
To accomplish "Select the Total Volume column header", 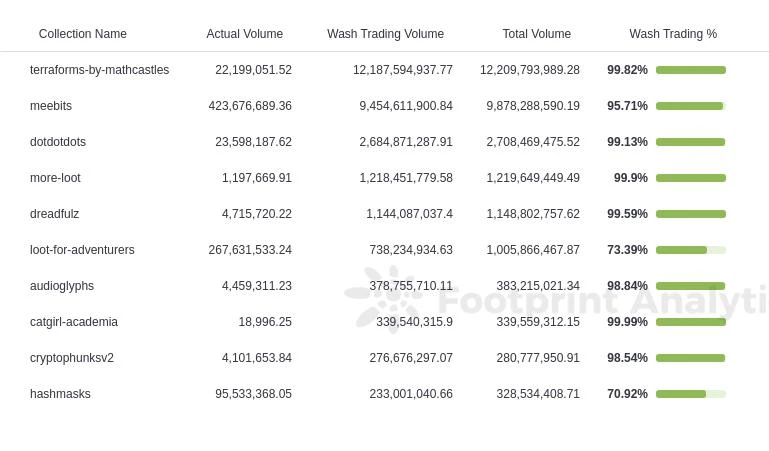I will point(536,34).
